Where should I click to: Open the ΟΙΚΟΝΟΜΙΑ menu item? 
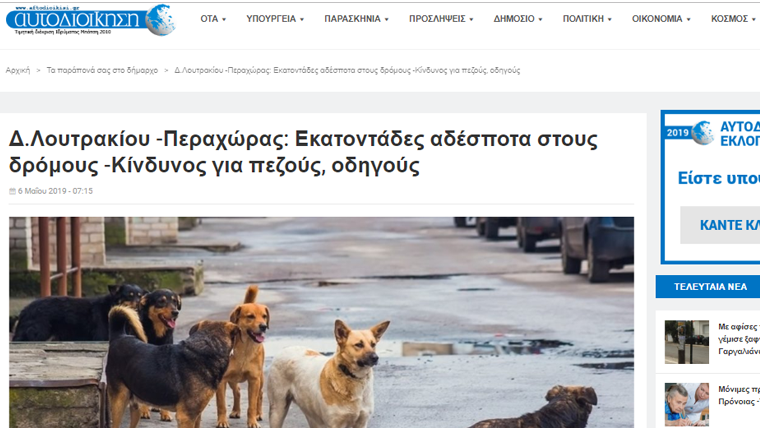(661, 19)
